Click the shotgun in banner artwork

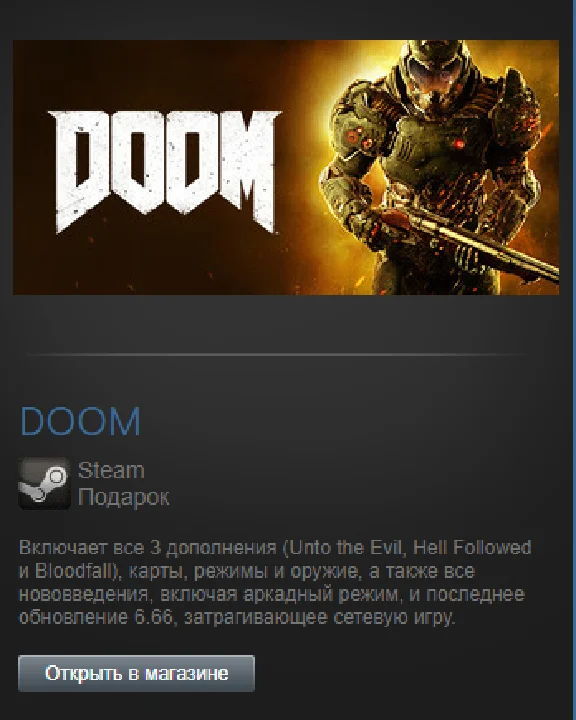473,241
